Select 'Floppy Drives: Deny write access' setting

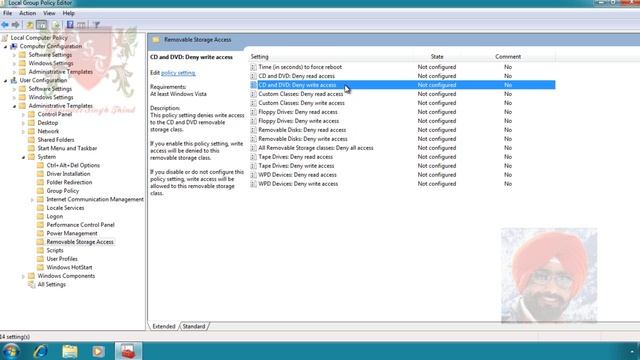pyautogui.click(x=299, y=121)
